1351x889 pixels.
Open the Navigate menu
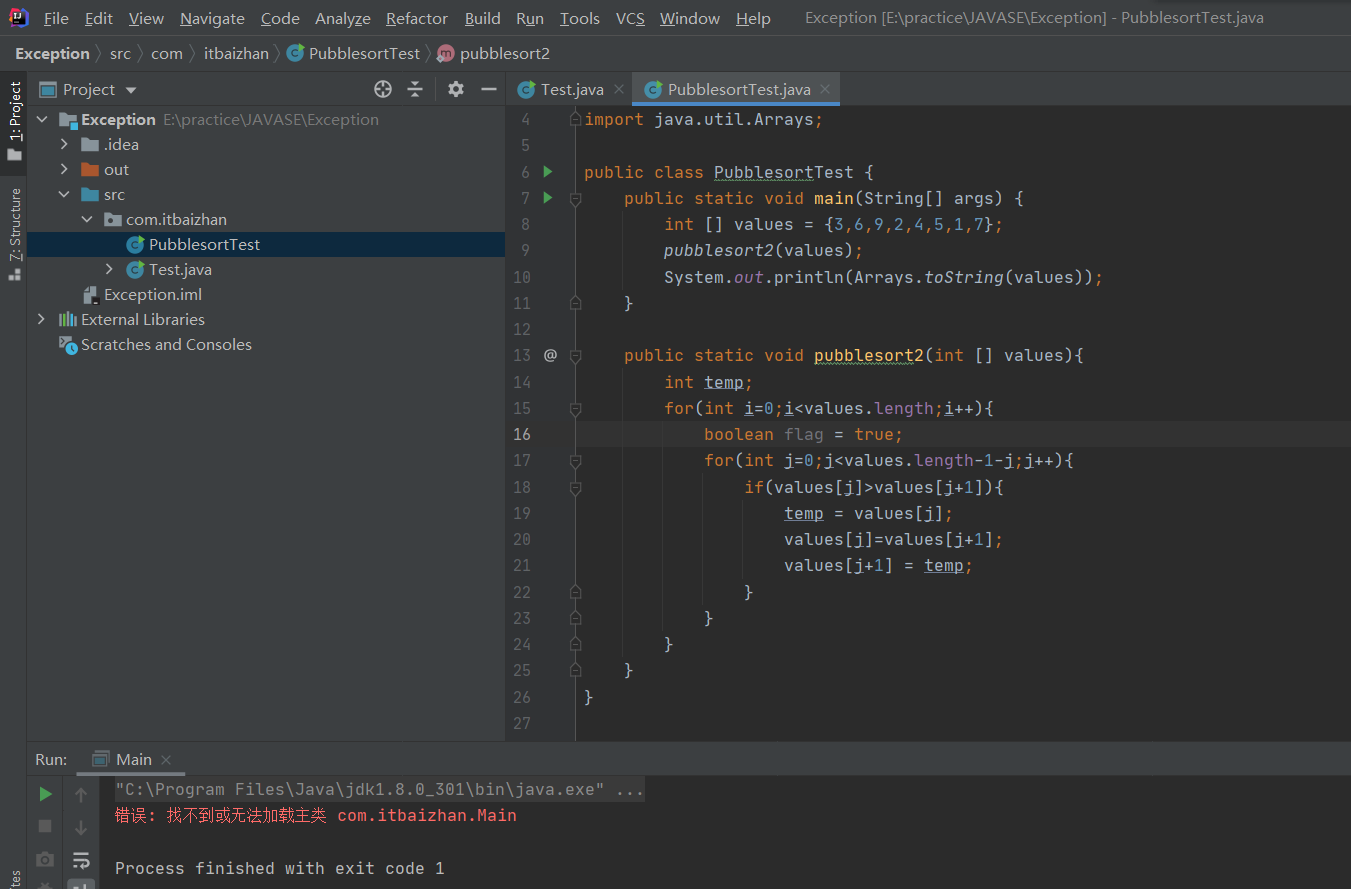212,18
